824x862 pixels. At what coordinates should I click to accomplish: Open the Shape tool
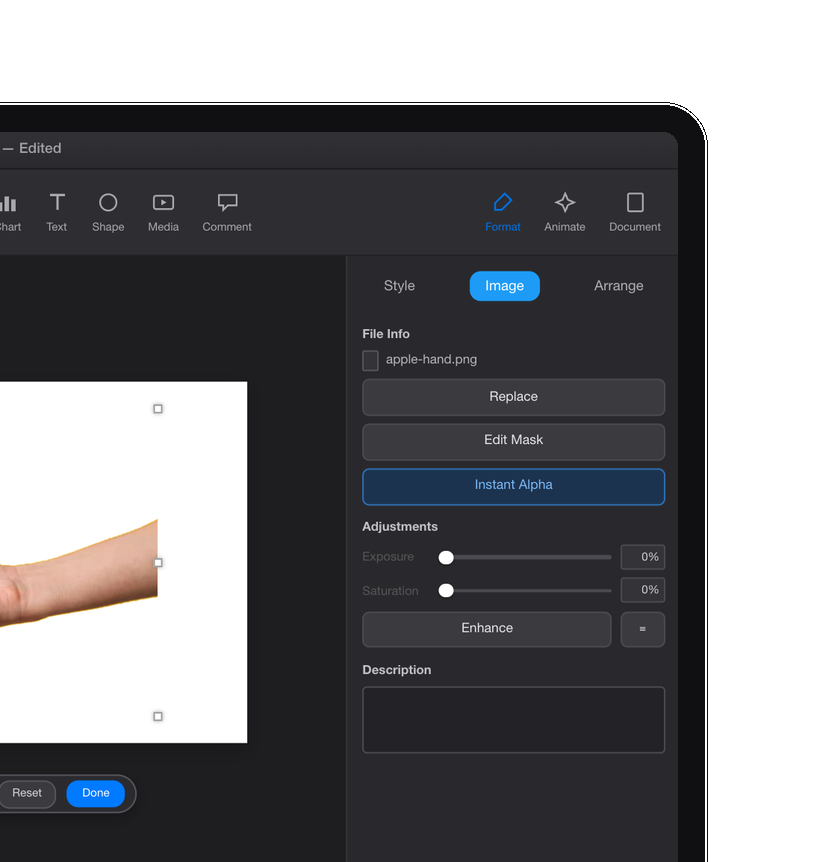[x=108, y=212]
